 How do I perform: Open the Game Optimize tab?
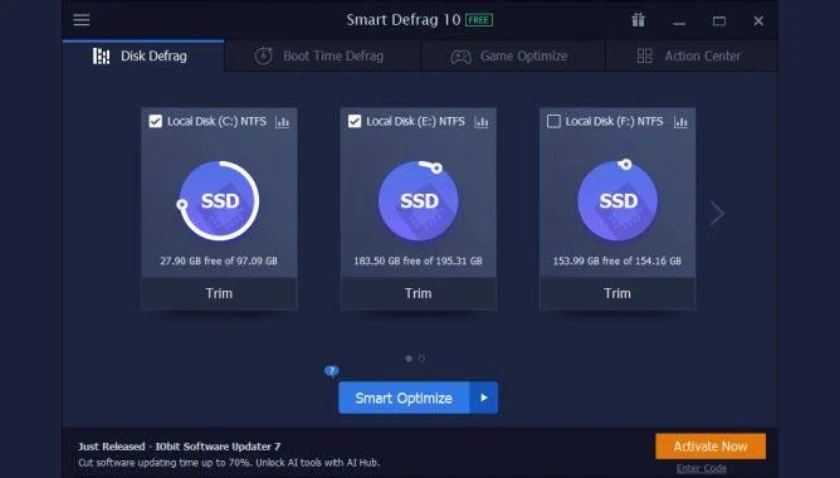[513, 56]
